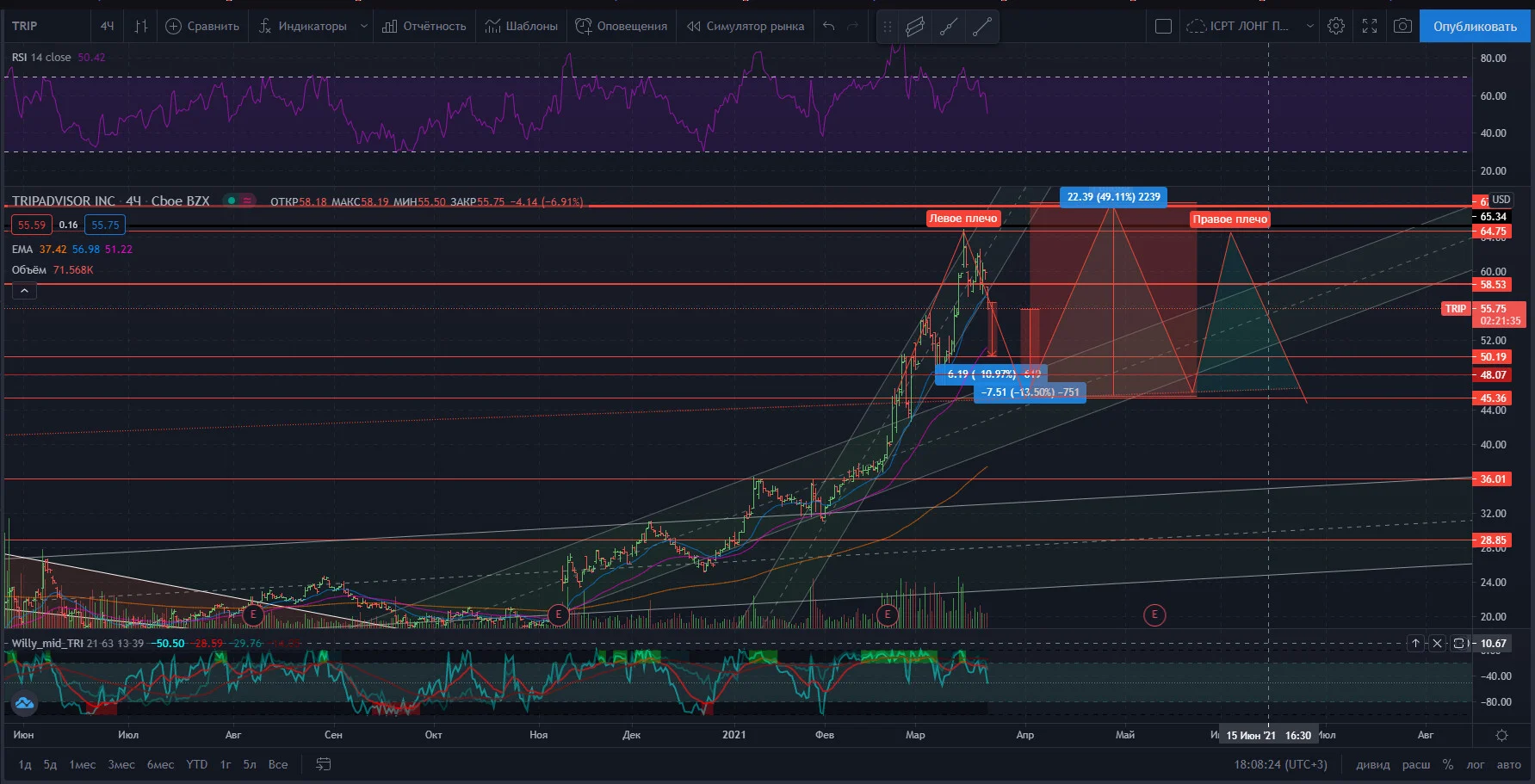Image resolution: width=1535 pixels, height=784 pixels.
Task: Toggle percent scale mode
Action: click(x=1448, y=764)
